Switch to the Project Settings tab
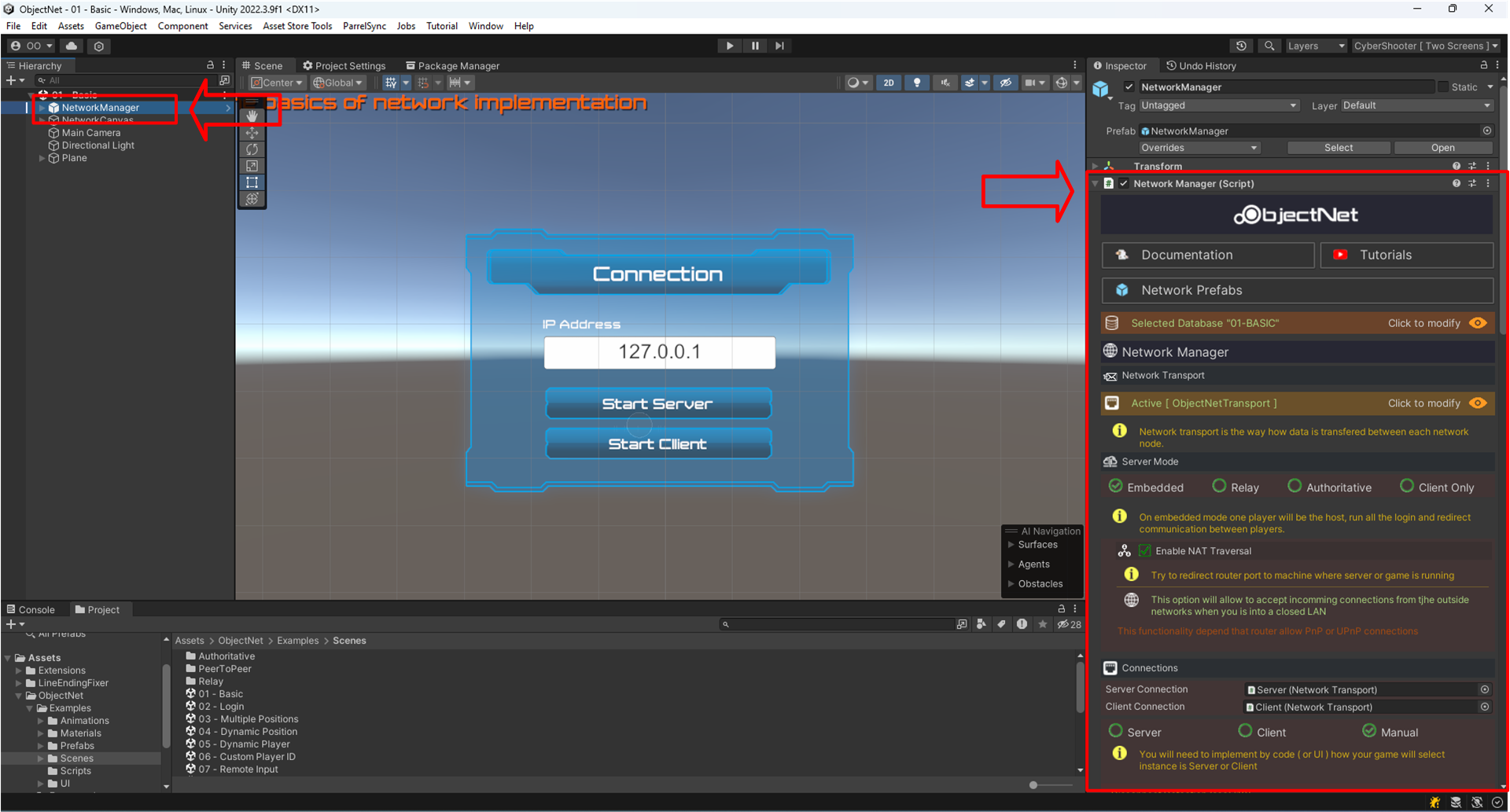Screen dimensions: 1510x812 (344, 65)
